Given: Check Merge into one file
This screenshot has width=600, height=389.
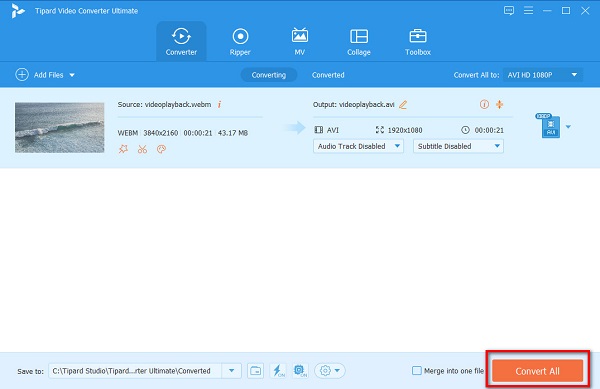Looking at the screenshot, I should coord(417,371).
